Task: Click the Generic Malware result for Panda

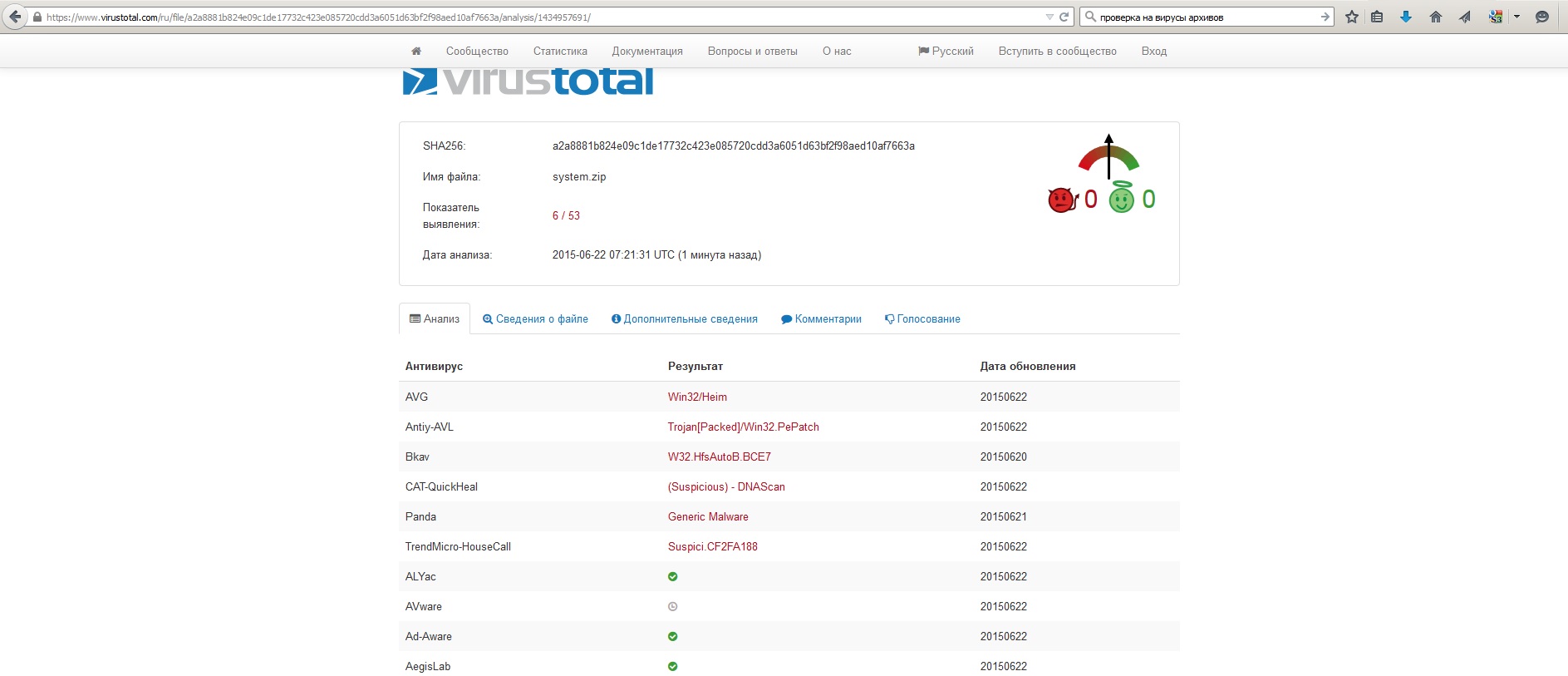Action: 708,516
